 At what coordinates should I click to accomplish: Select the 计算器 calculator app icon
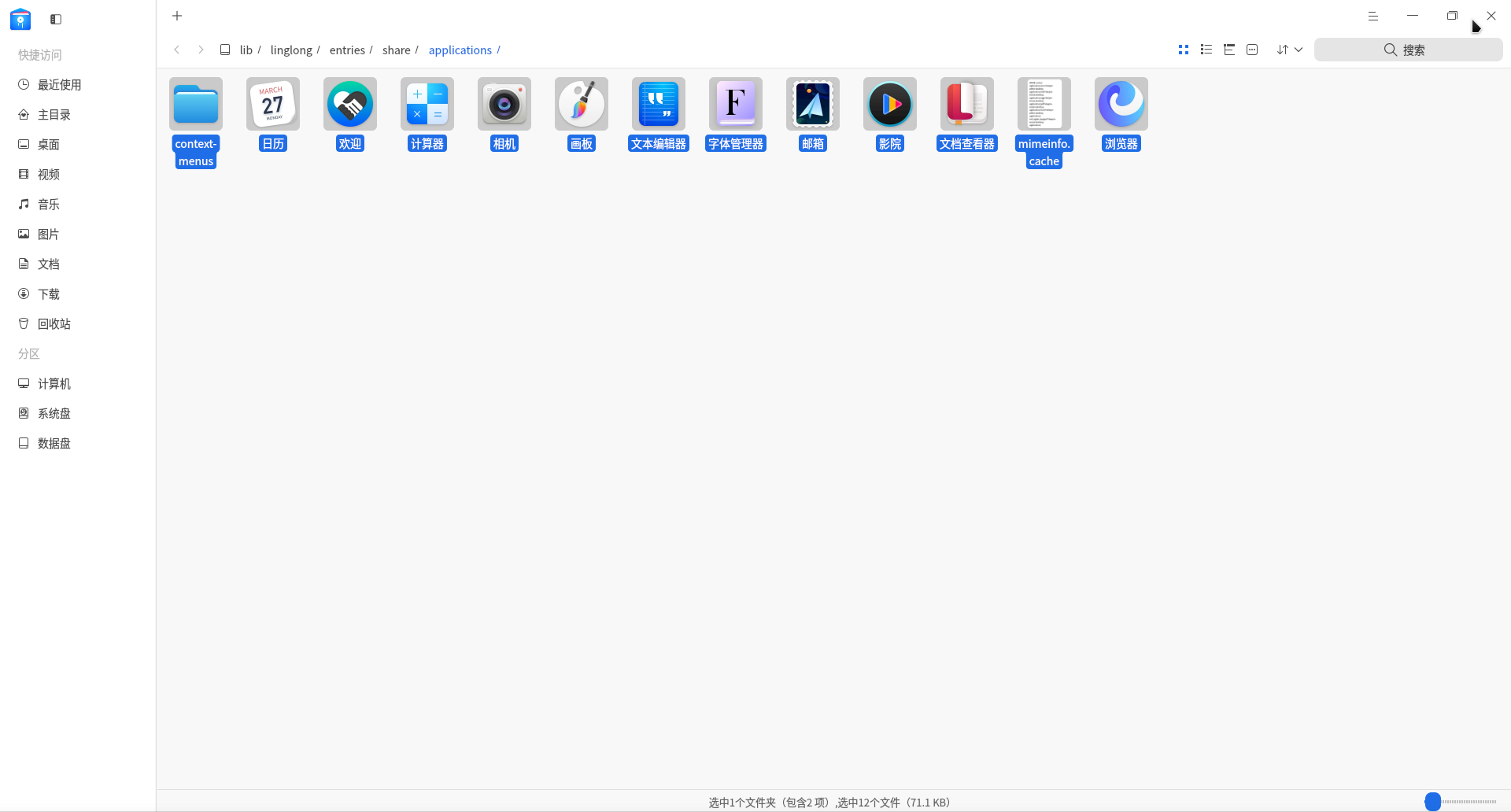(x=427, y=104)
